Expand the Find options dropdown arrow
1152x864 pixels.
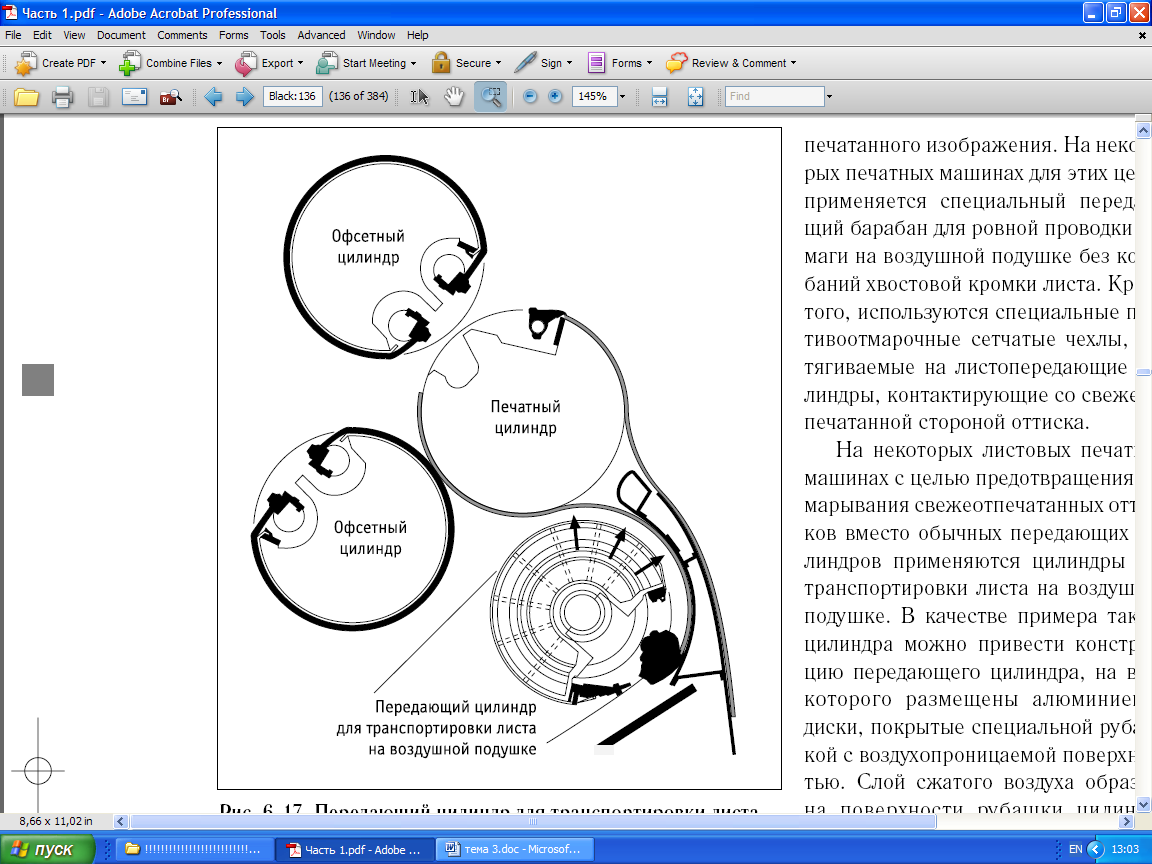point(829,96)
